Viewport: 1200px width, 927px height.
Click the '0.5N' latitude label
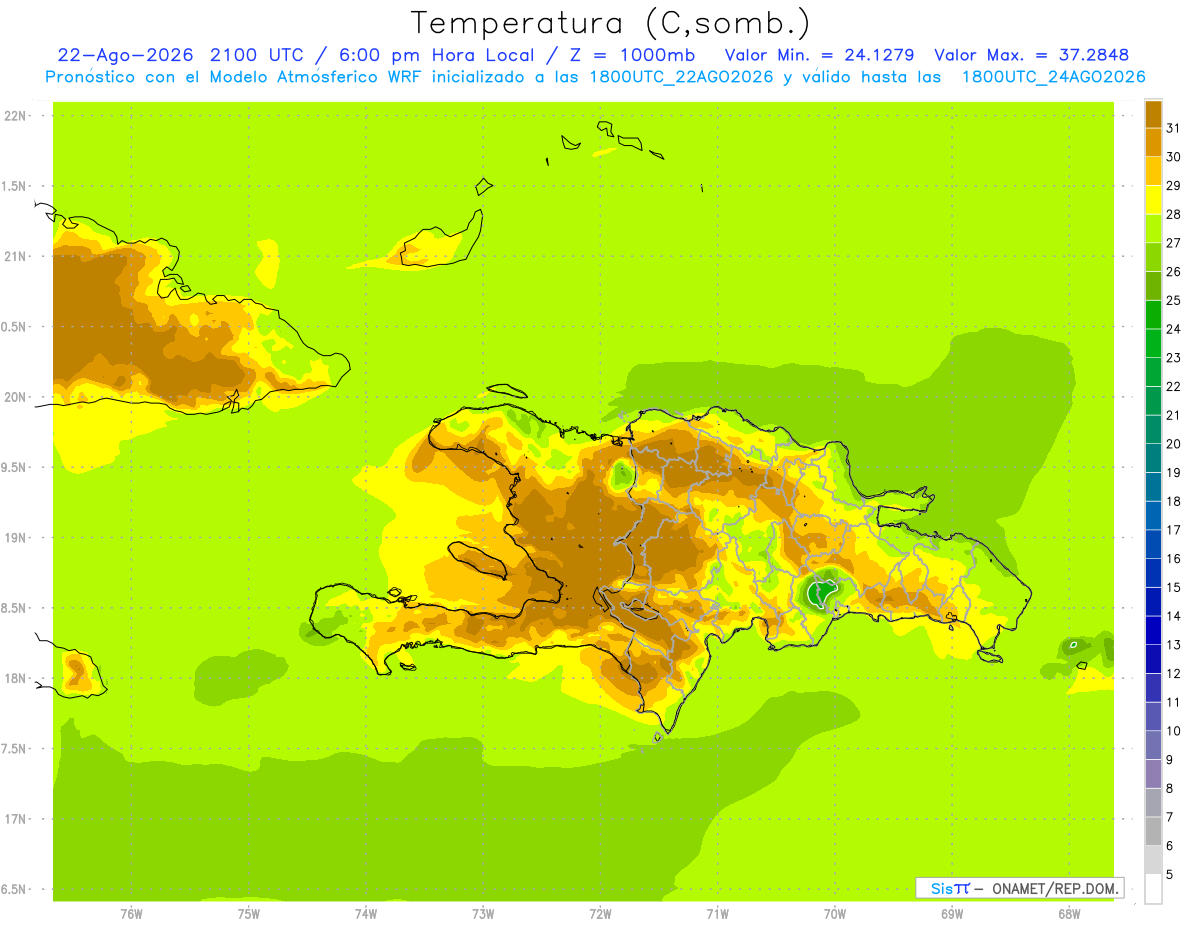(14, 327)
